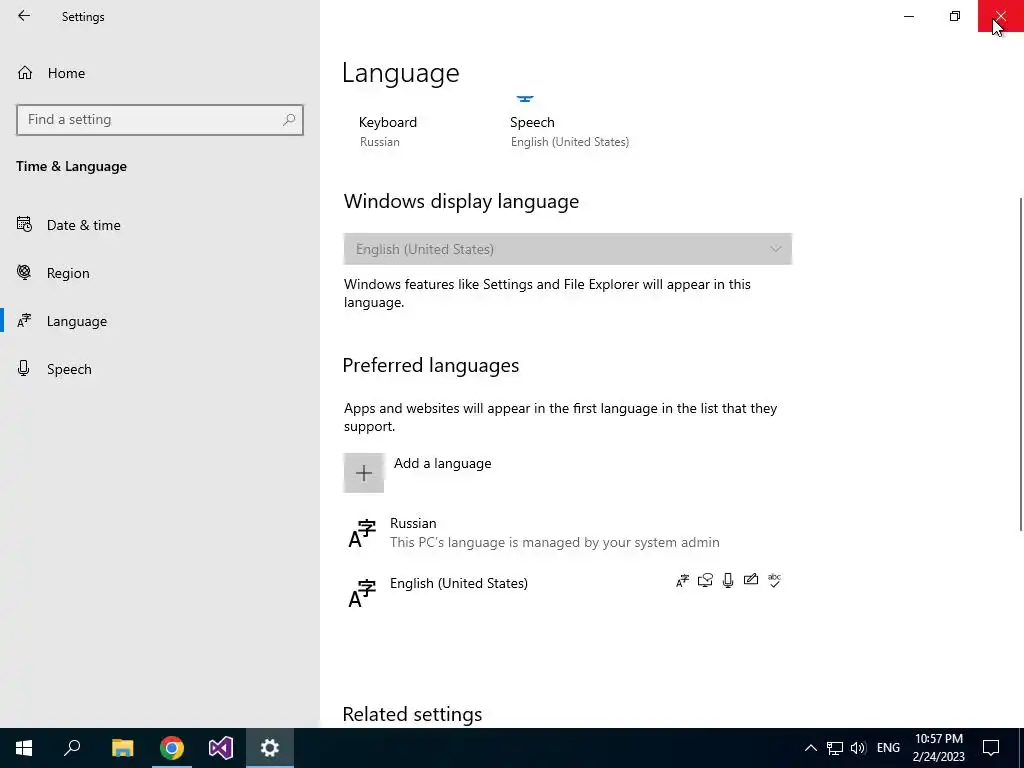The image size is (1024, 768).
Task: Restore down the Settings window
Action: (x=955, y=16)
